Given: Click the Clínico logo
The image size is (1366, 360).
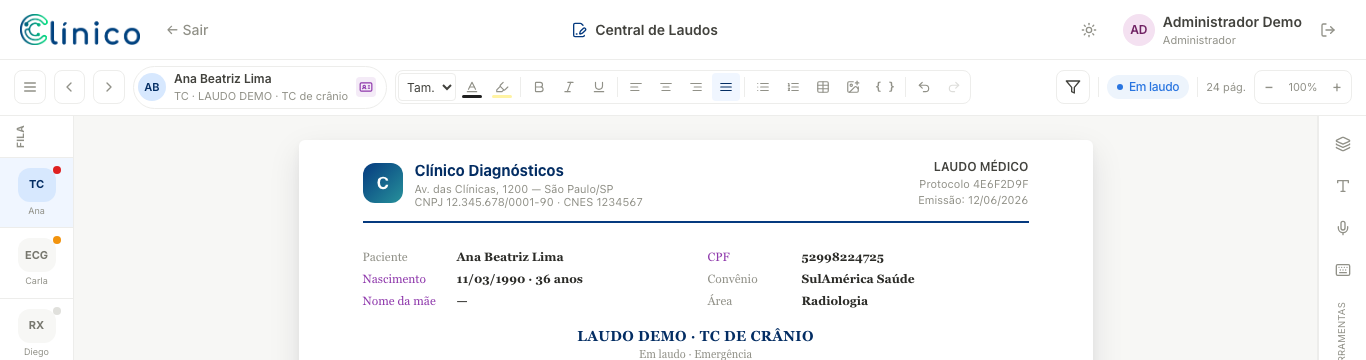Looking at the screenshot, I should pos(80,30).
